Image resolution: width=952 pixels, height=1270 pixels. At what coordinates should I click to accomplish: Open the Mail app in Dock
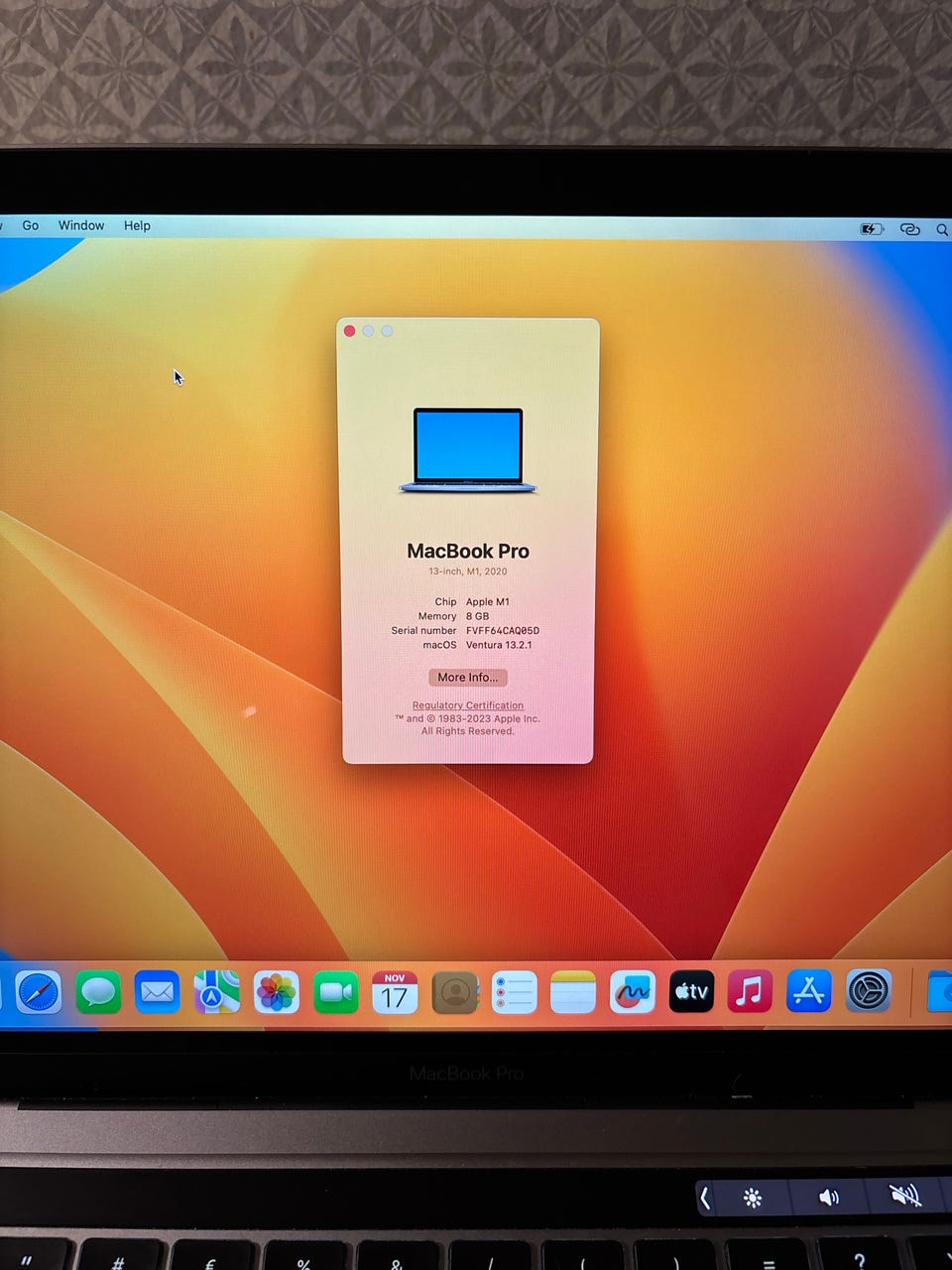[x=158, y=992]
